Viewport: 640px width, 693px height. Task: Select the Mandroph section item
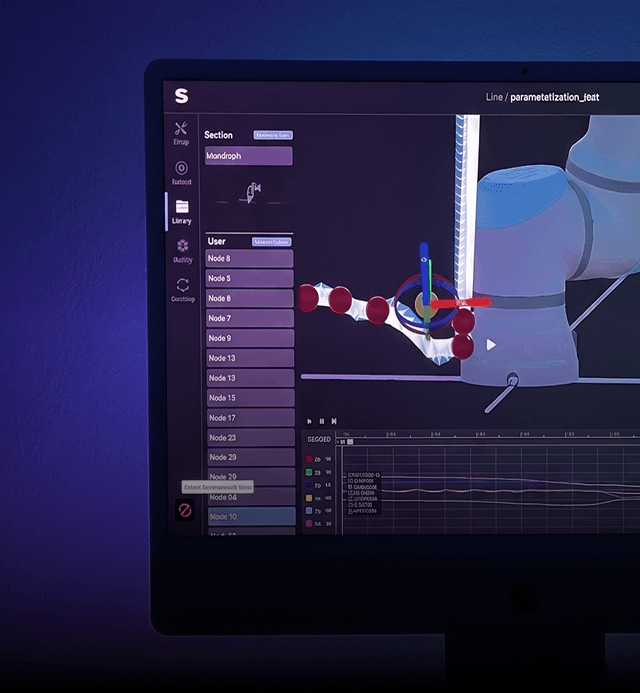coord(248,156)
